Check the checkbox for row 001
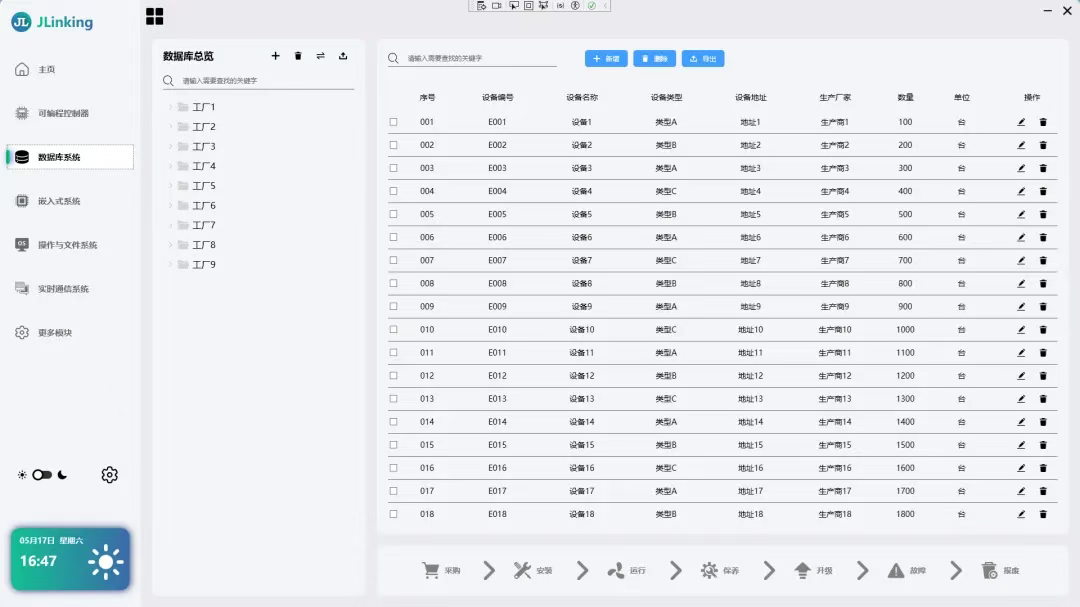This screenshot has height=607, width=1080. point(392,121)
